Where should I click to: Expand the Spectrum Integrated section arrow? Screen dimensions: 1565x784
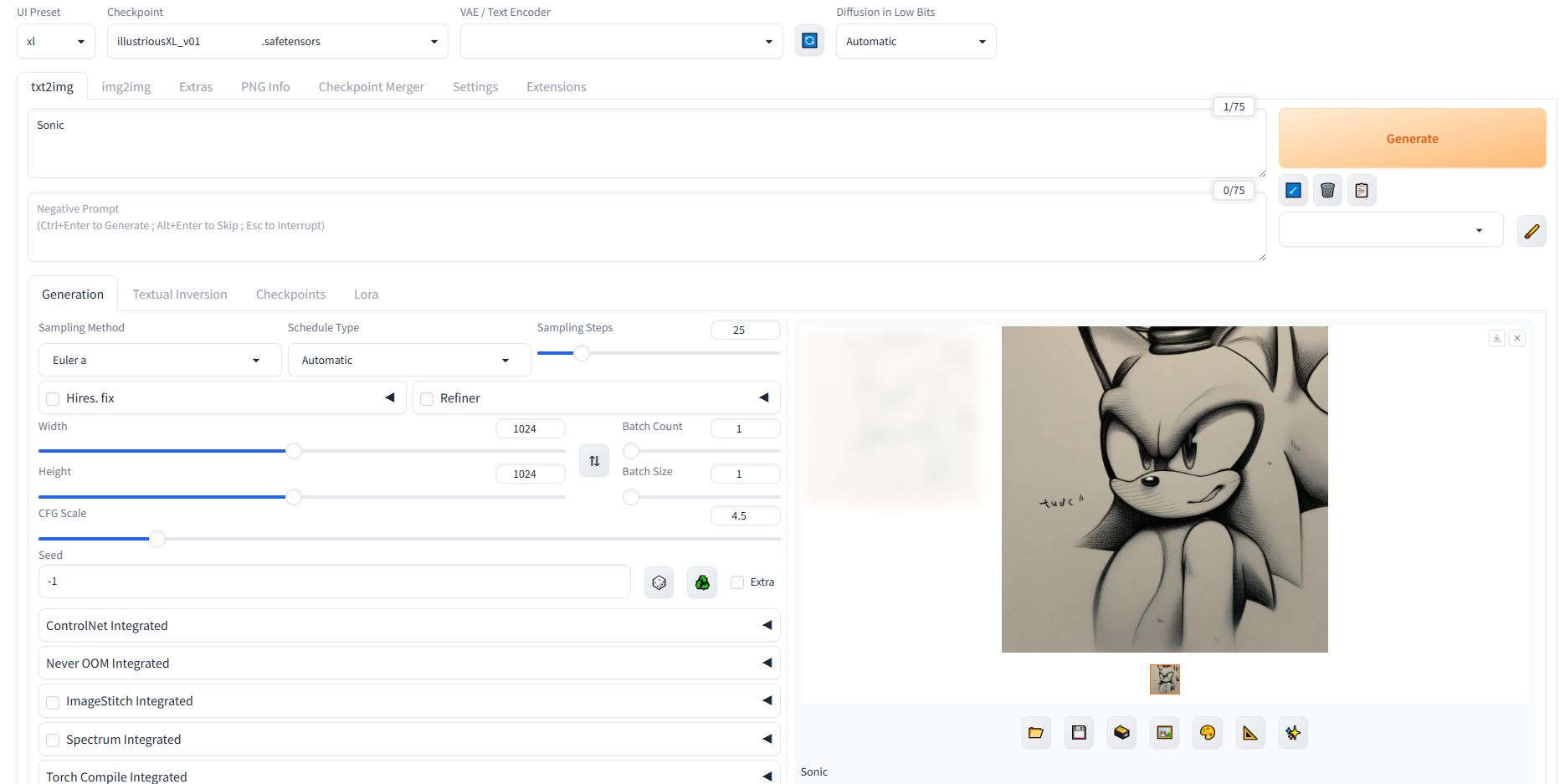[x=767, y=739]
